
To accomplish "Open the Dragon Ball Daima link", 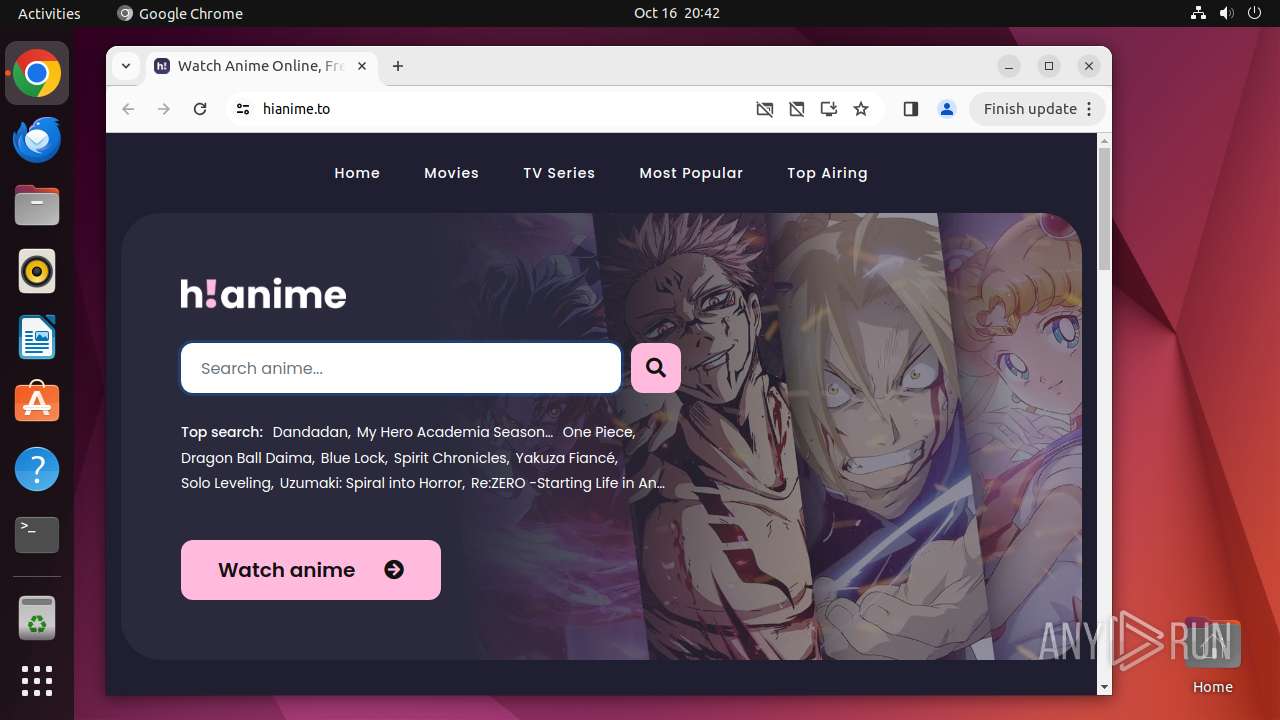I will 246,458.
